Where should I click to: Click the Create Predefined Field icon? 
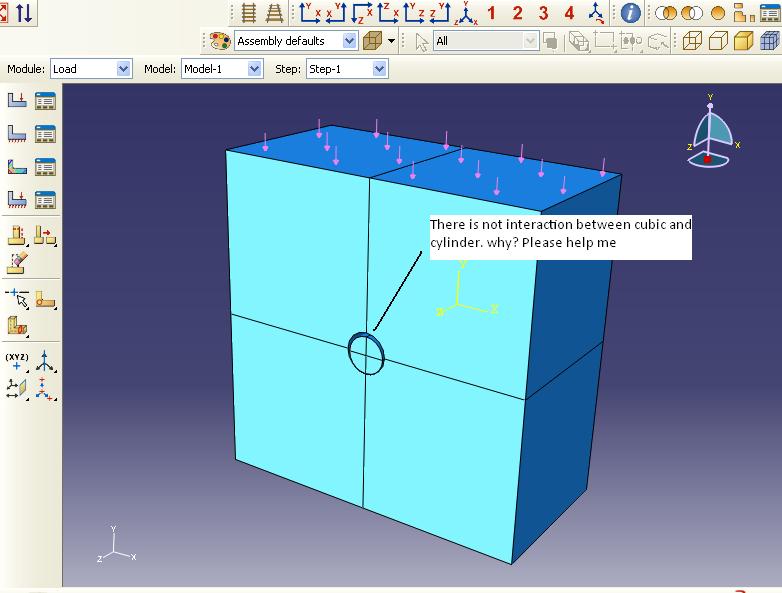click(x=18, y=166)
